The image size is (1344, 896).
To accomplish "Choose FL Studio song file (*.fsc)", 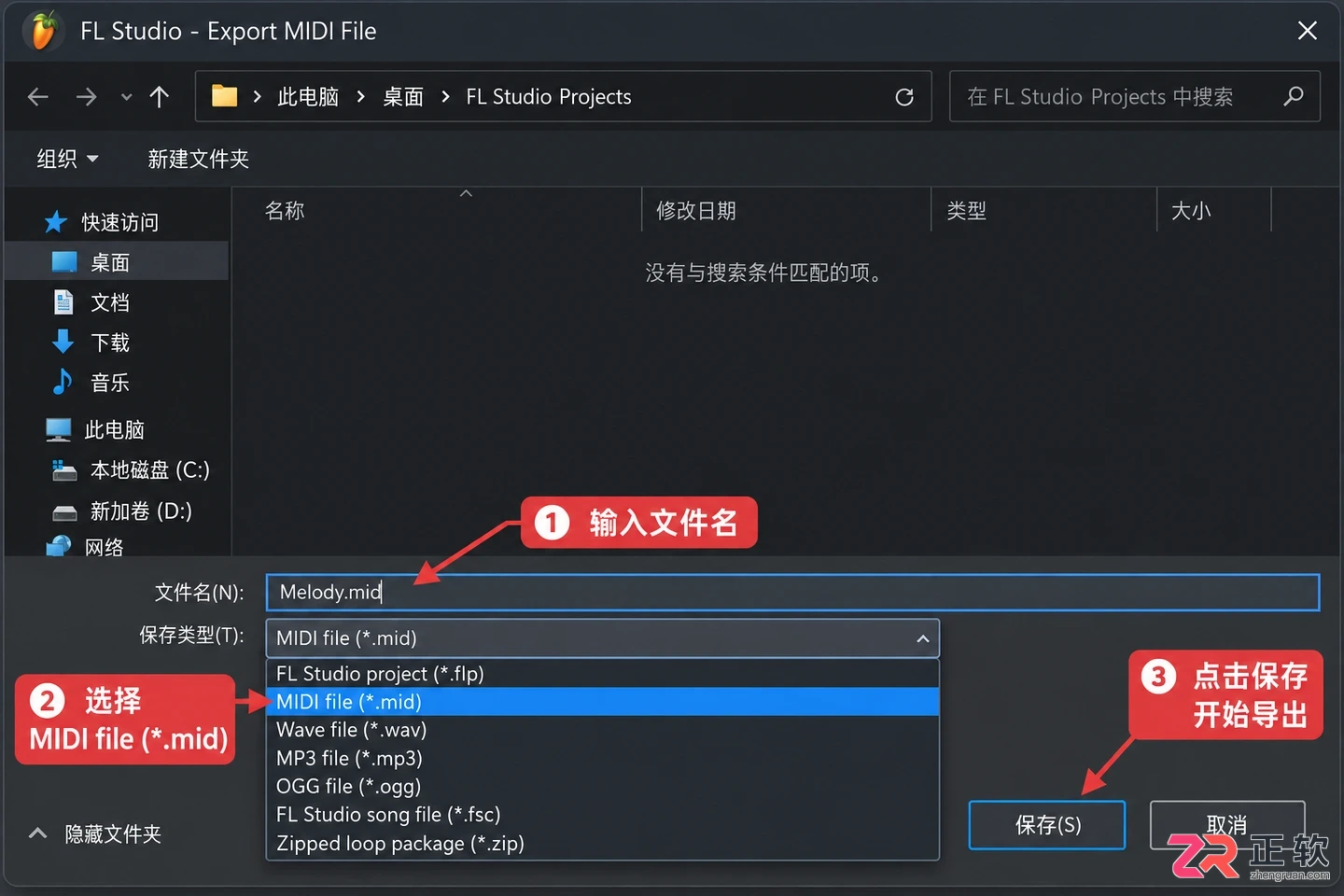I will pos(603,815).
